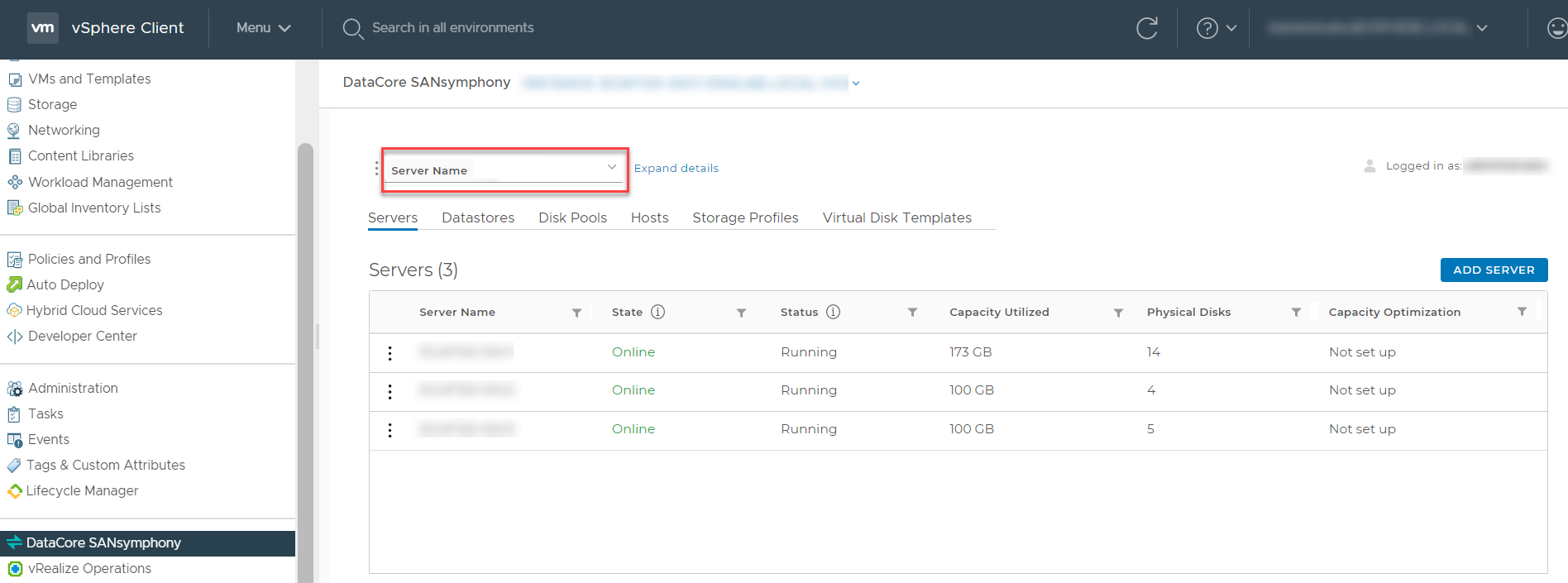This screenshot has height=583, width=1568.
Task: Click the Physical Disks column header
Action: (1188, 312)
